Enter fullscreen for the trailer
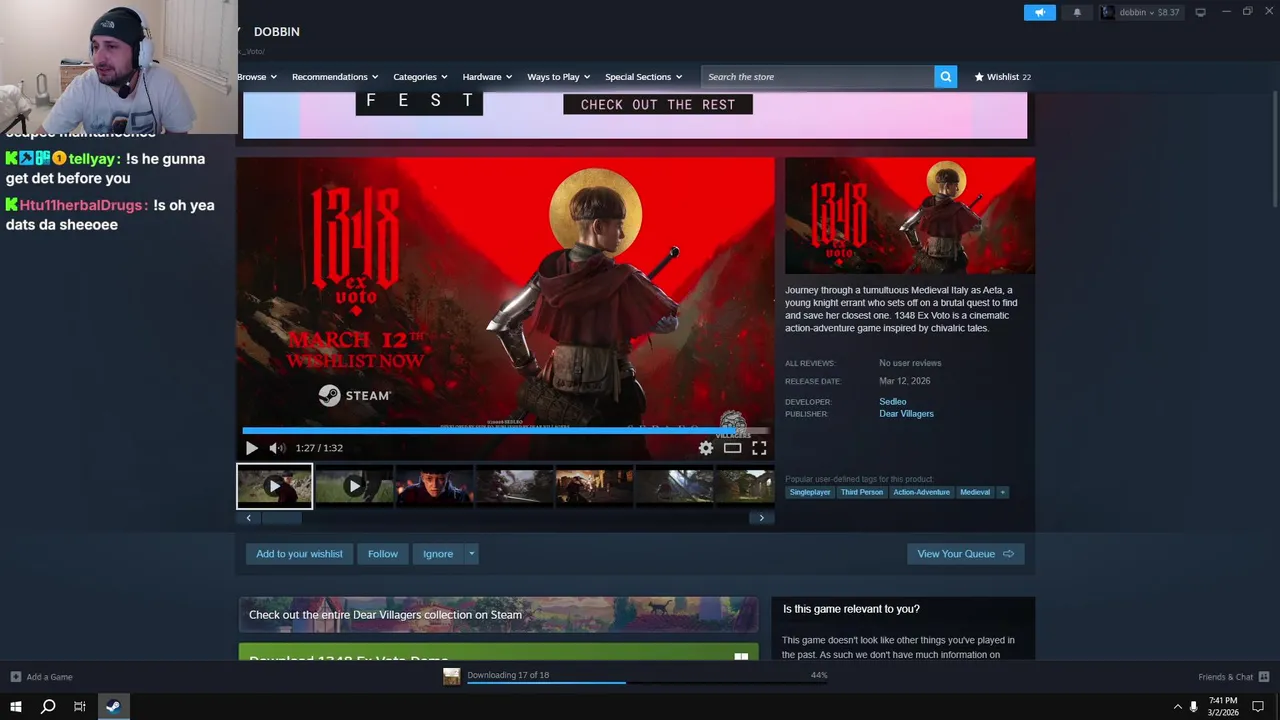 coord(759,448)
